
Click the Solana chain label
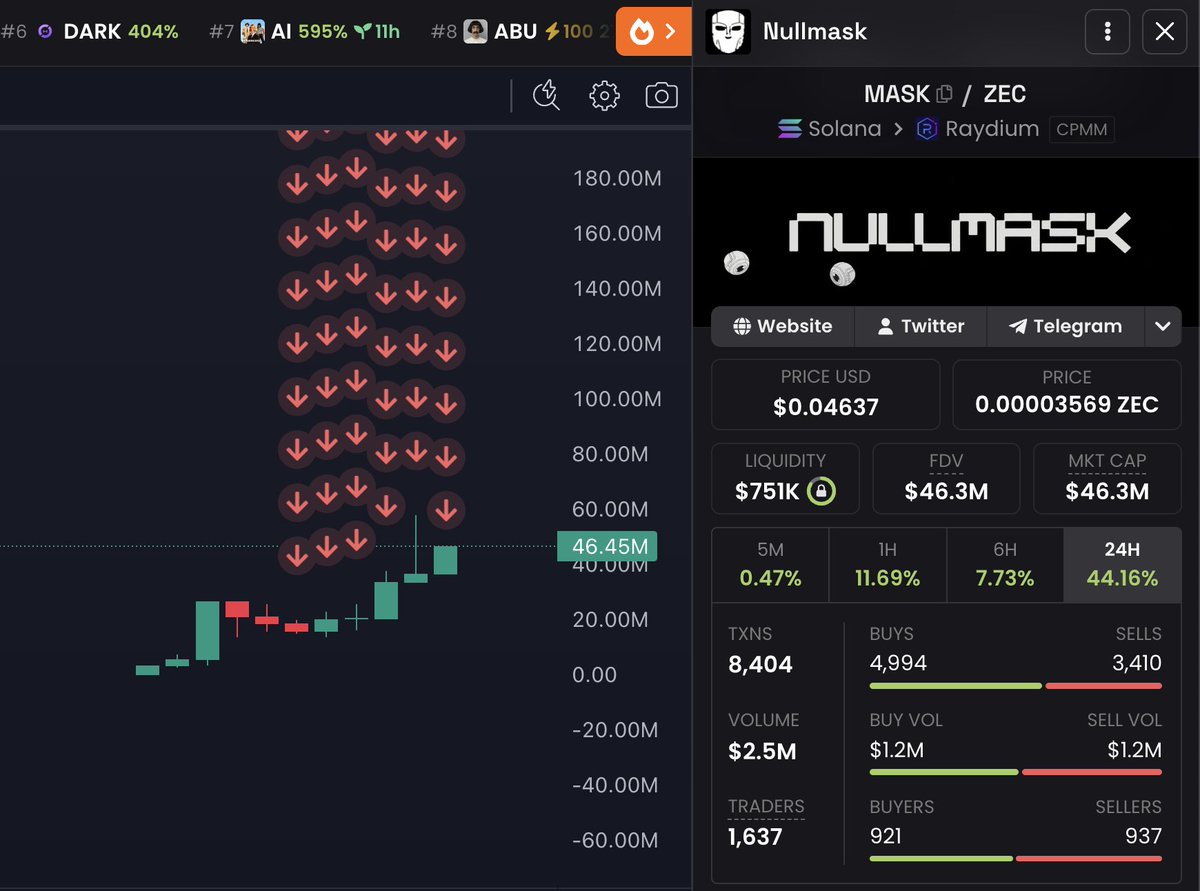click(845, 129)
